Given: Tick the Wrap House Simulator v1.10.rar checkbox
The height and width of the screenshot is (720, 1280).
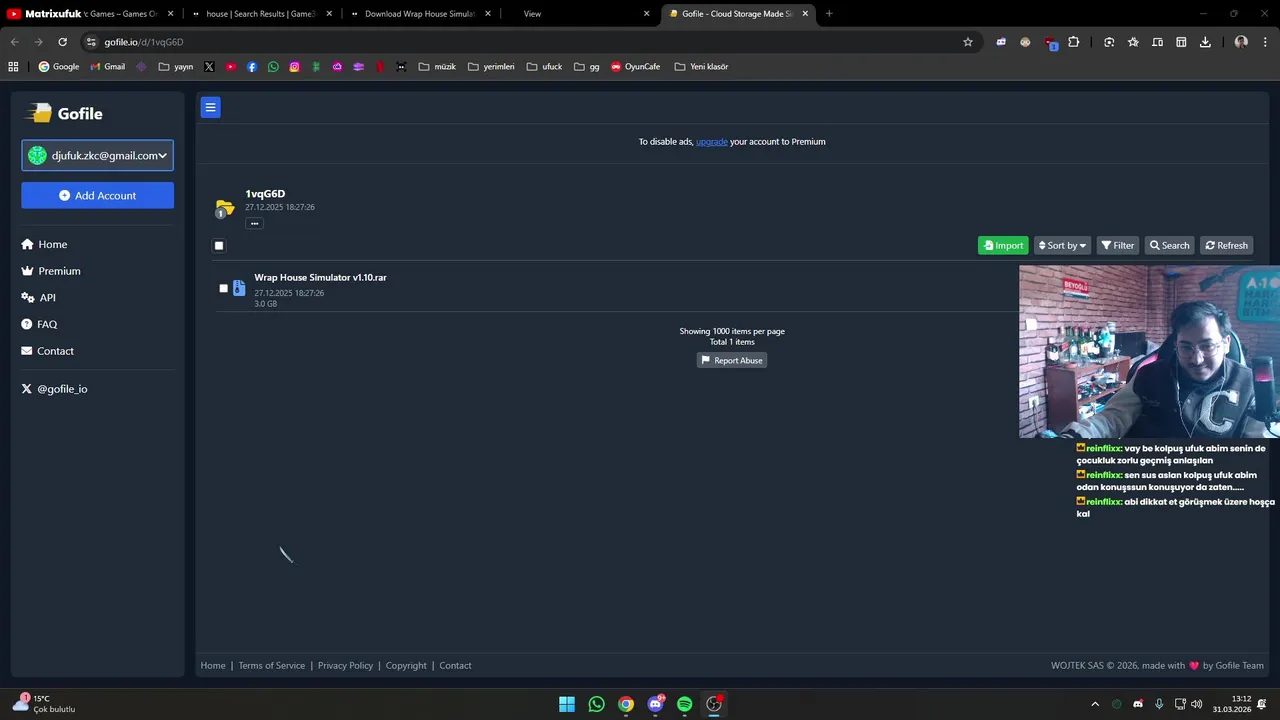Looking at the screenshot, I should [x=223, y=288].
